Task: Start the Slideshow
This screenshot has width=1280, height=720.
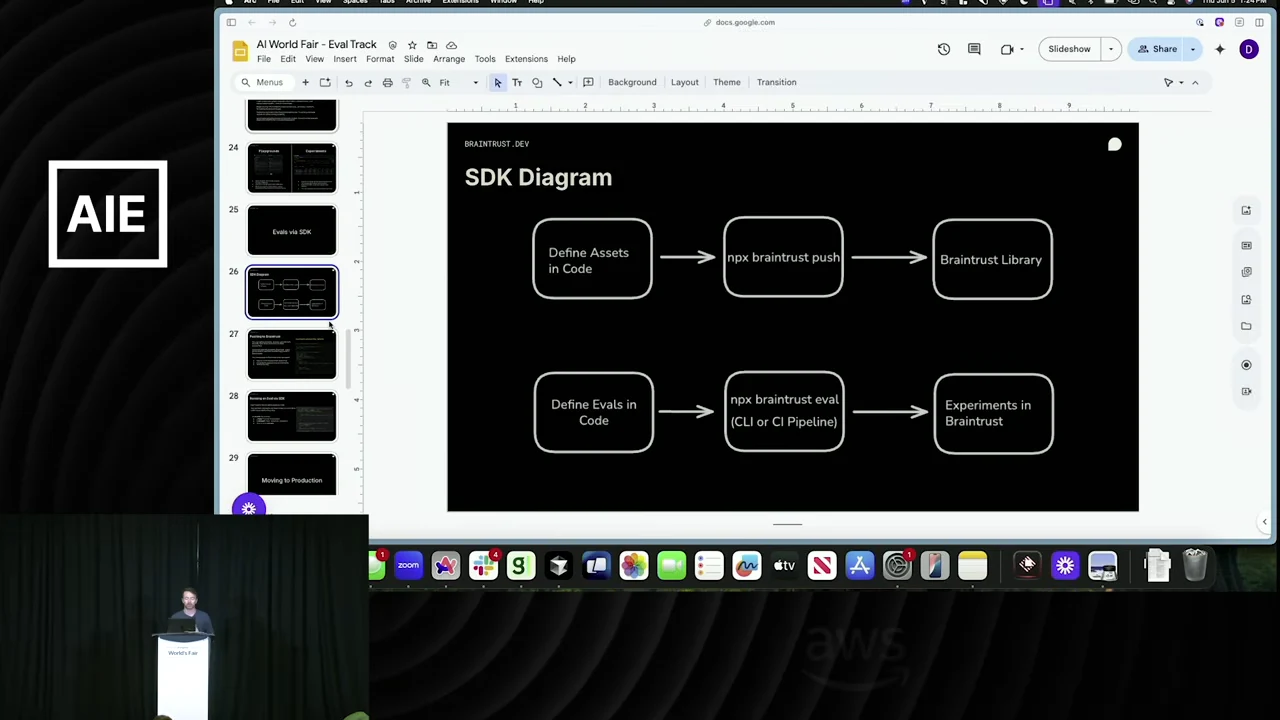Action: 1070,49
